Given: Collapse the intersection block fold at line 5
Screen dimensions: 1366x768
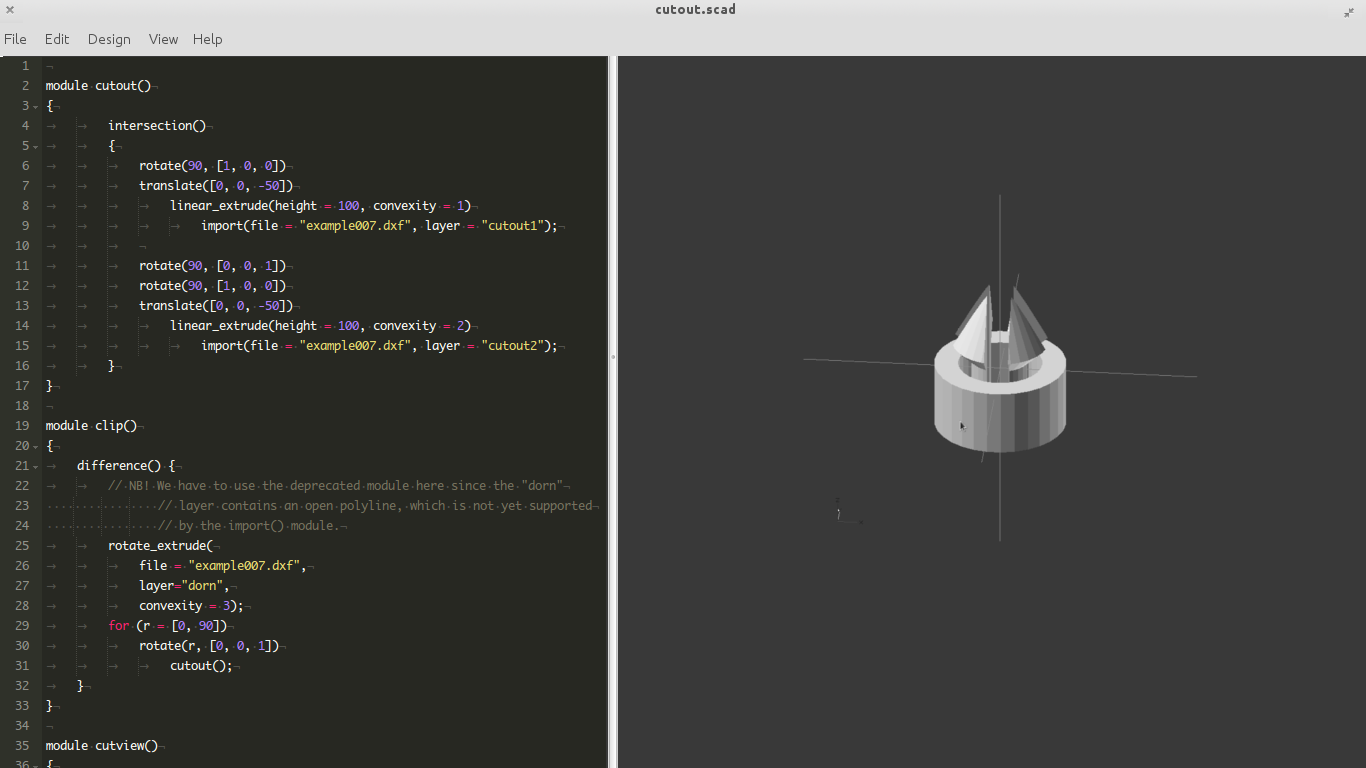Looking at the screenshot, I should point(36,146).
